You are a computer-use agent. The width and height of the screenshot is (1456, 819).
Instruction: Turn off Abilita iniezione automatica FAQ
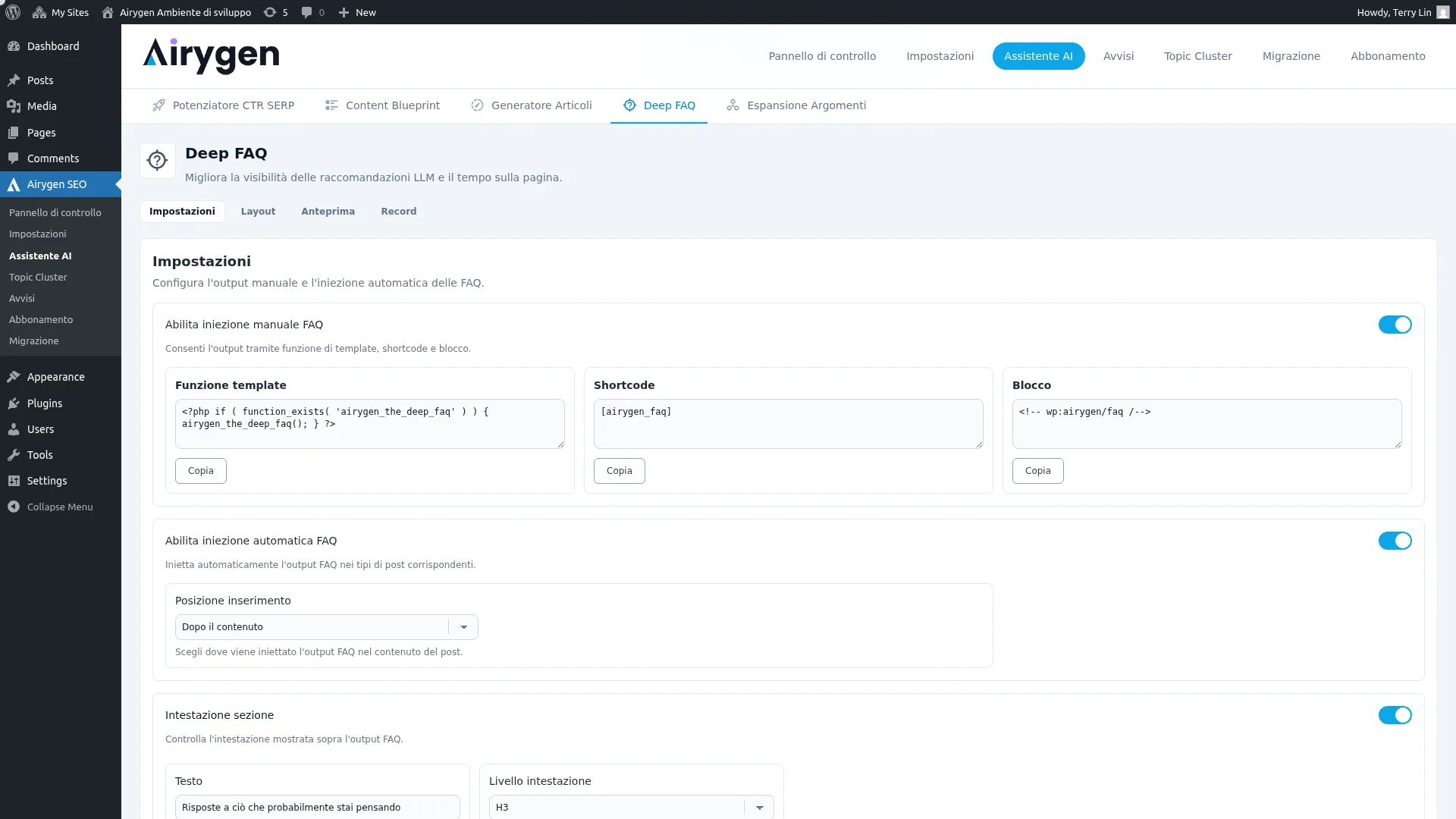tap(1395, 541)
